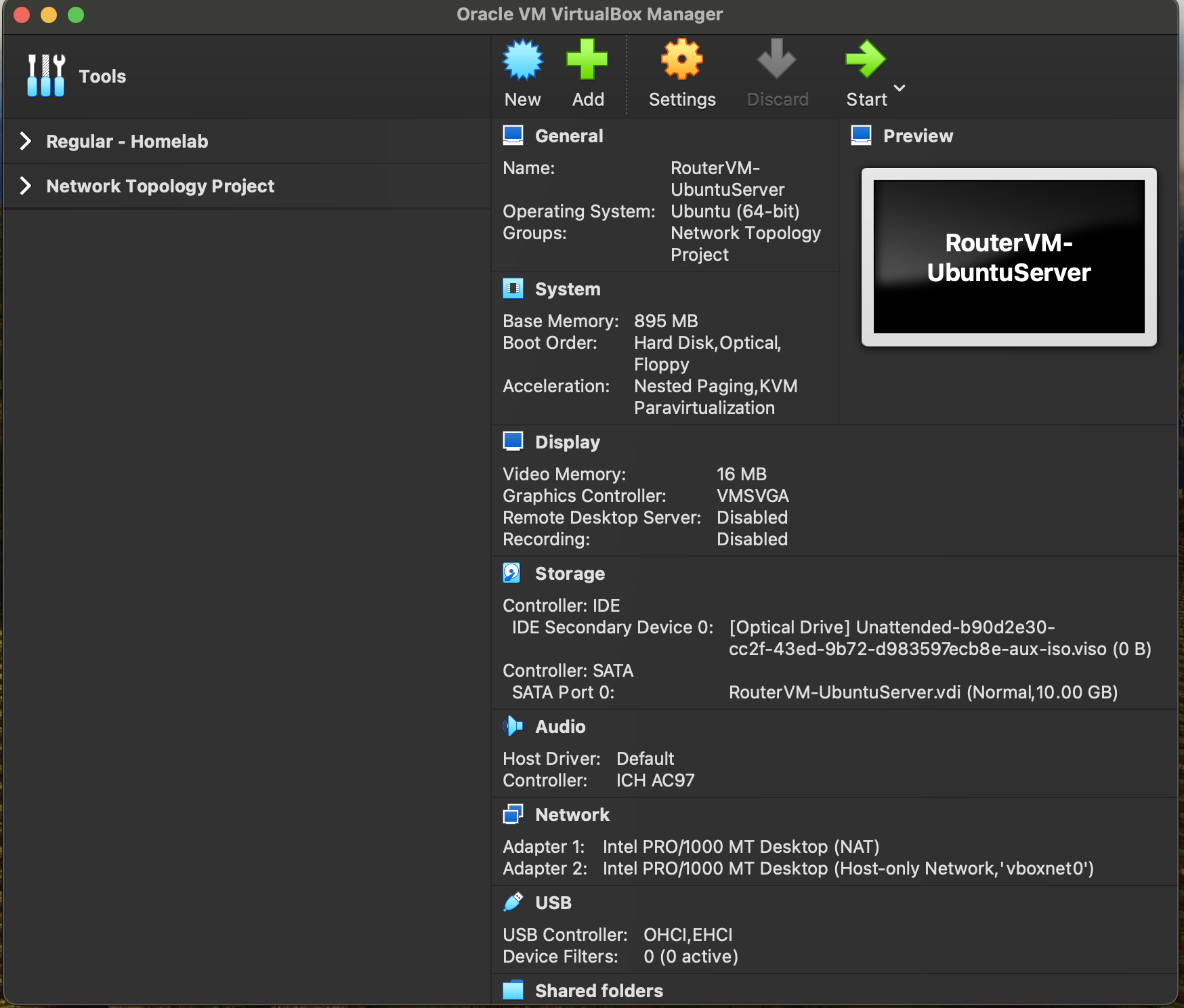This screenshot has width=1184, height=1008.
Task: Open the Storage settings heading link
Action: [570, 574]
